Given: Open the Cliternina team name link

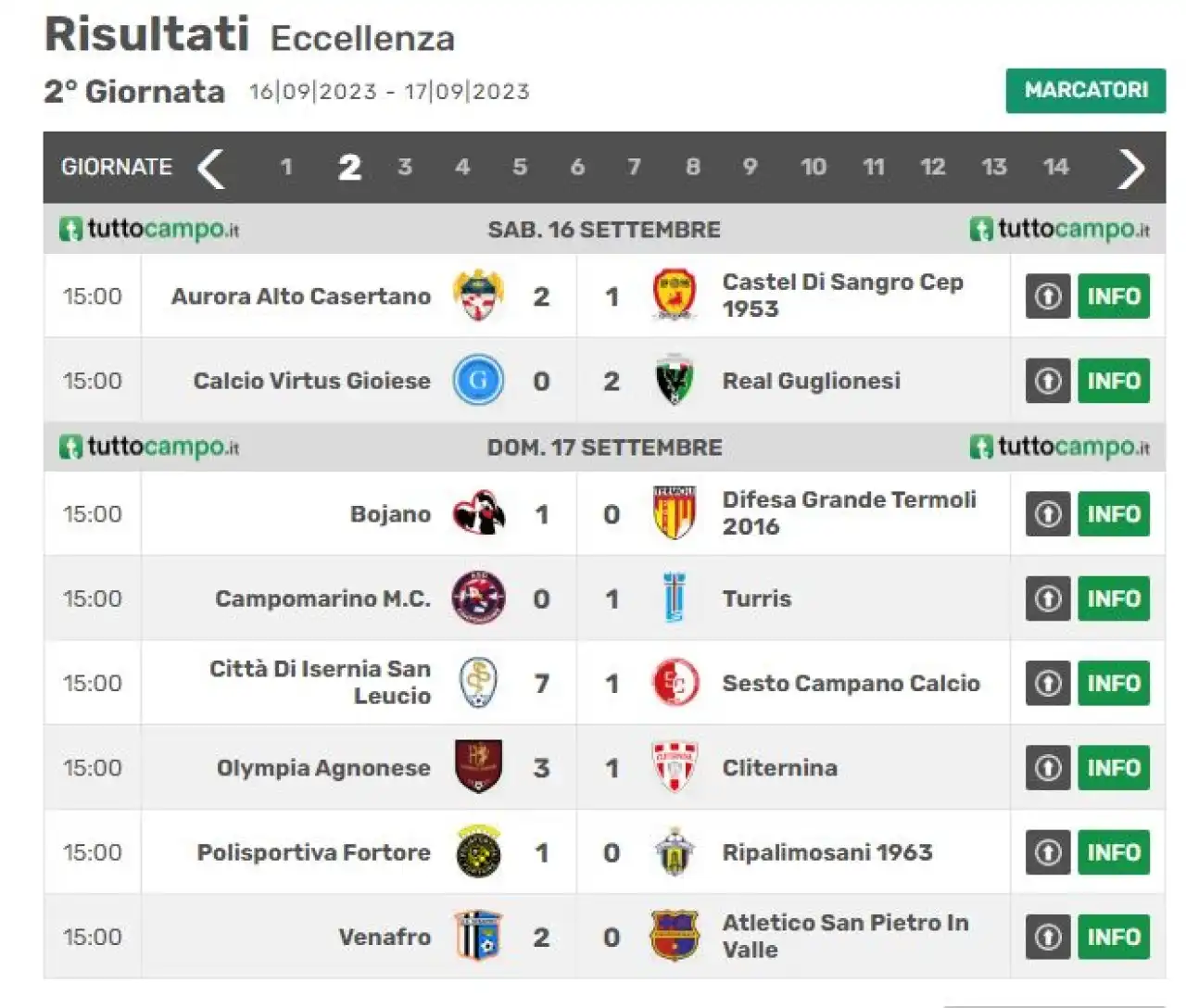Looking at the screenshot, I should (779, 767).
